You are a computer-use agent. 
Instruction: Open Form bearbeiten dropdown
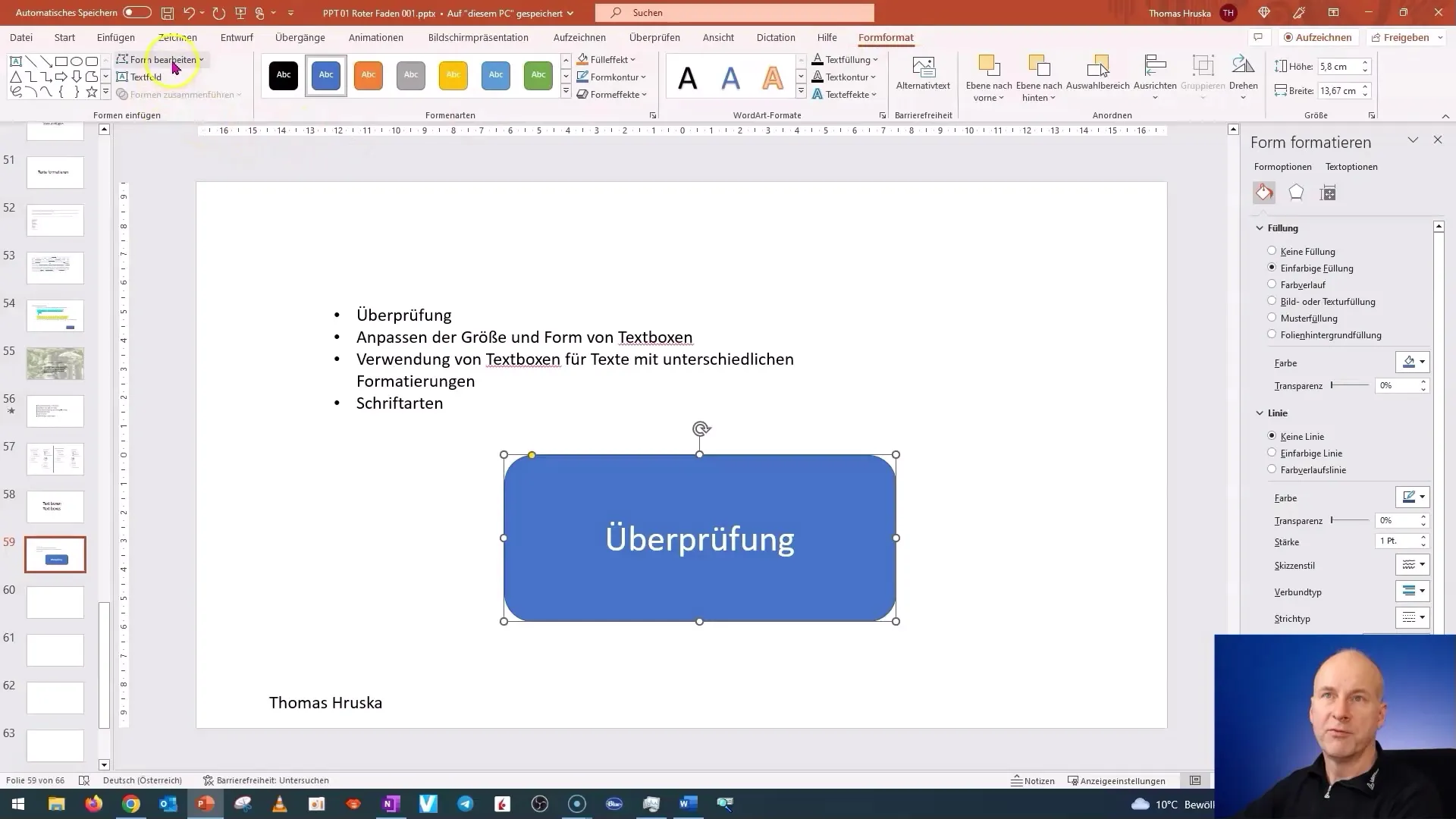click(161, 59)
